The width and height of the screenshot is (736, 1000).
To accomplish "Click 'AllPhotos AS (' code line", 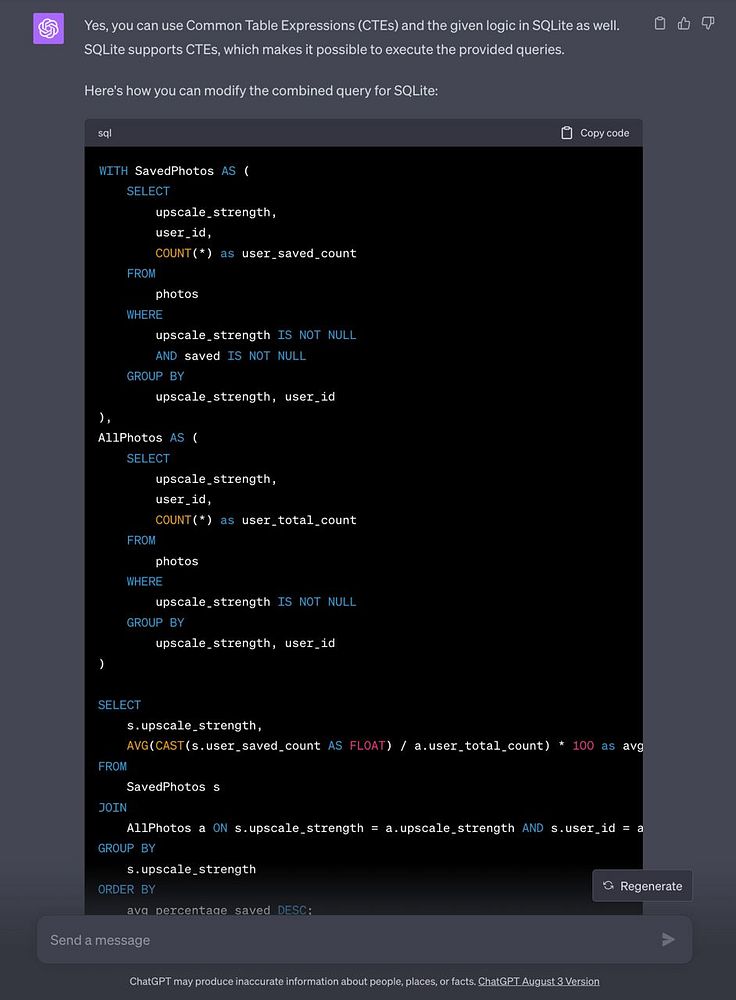I will click(x=148, y=438).
